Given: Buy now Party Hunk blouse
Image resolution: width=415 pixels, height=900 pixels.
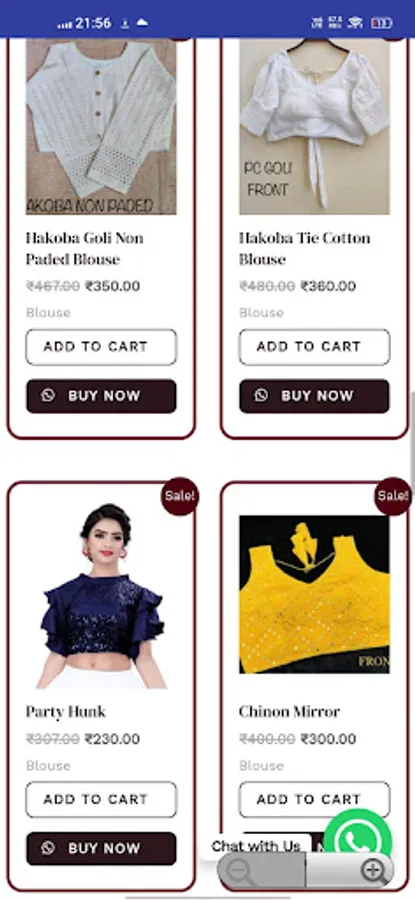Looking at the screenshot, I should point(101,848).
